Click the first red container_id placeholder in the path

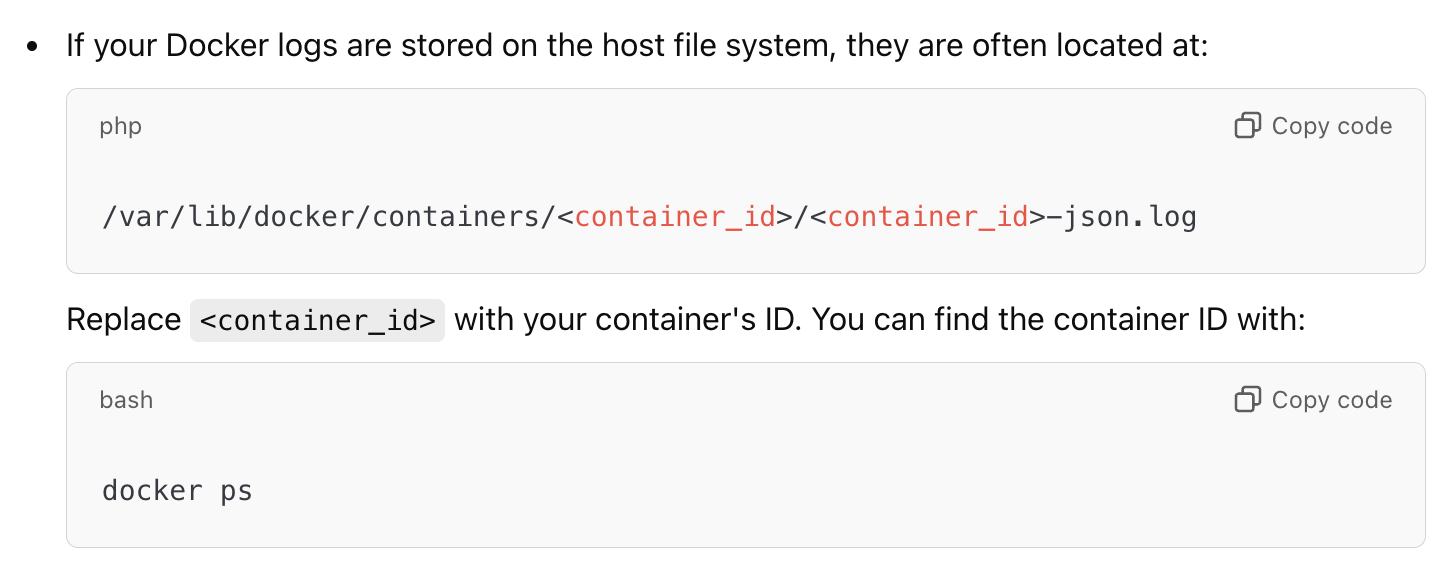coord(675,217)
